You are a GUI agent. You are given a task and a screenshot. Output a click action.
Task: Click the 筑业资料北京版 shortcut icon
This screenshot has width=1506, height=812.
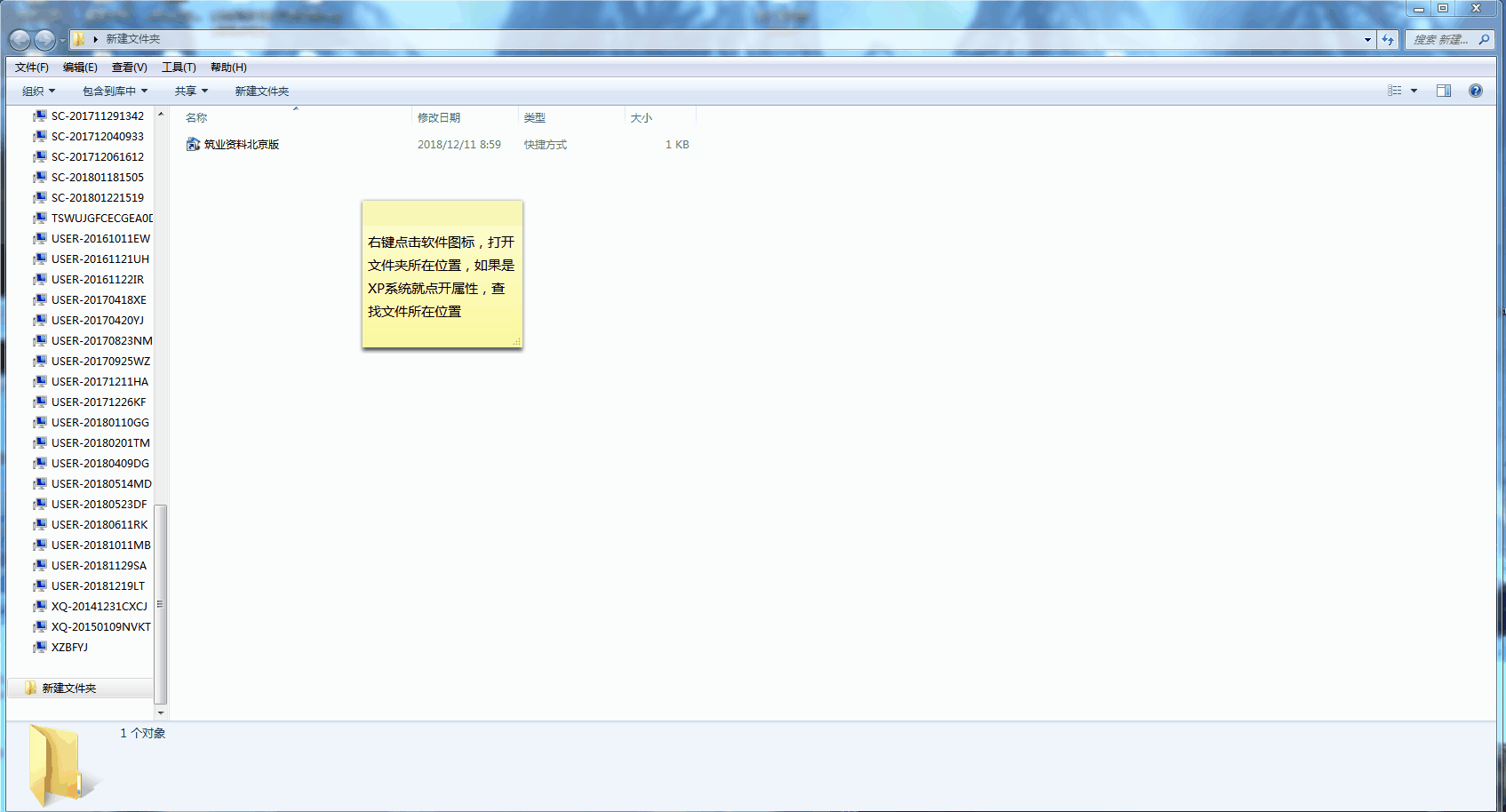pyautogui.click(x=193, y=144)
